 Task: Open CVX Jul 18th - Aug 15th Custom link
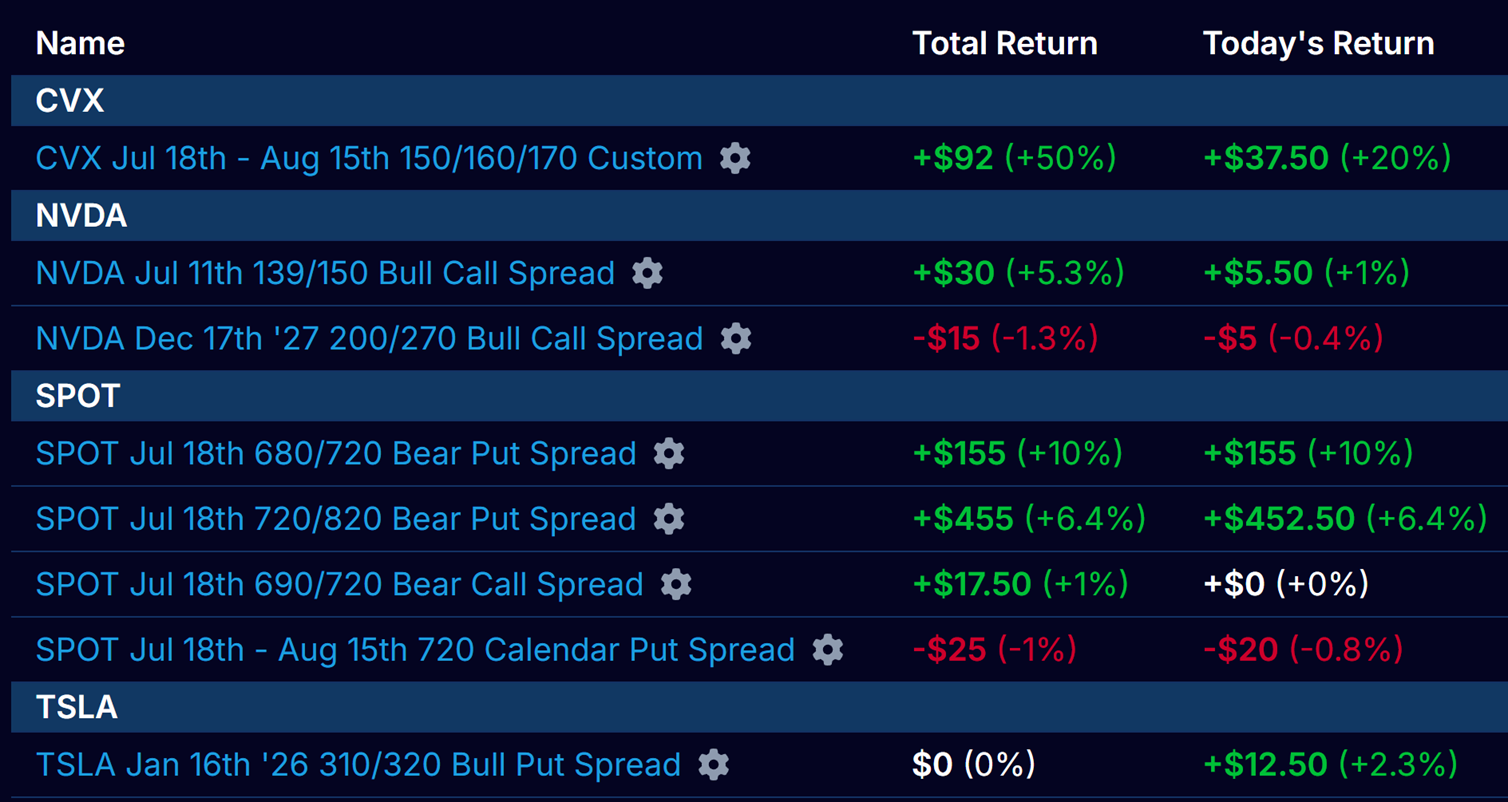tap(369, 158)
